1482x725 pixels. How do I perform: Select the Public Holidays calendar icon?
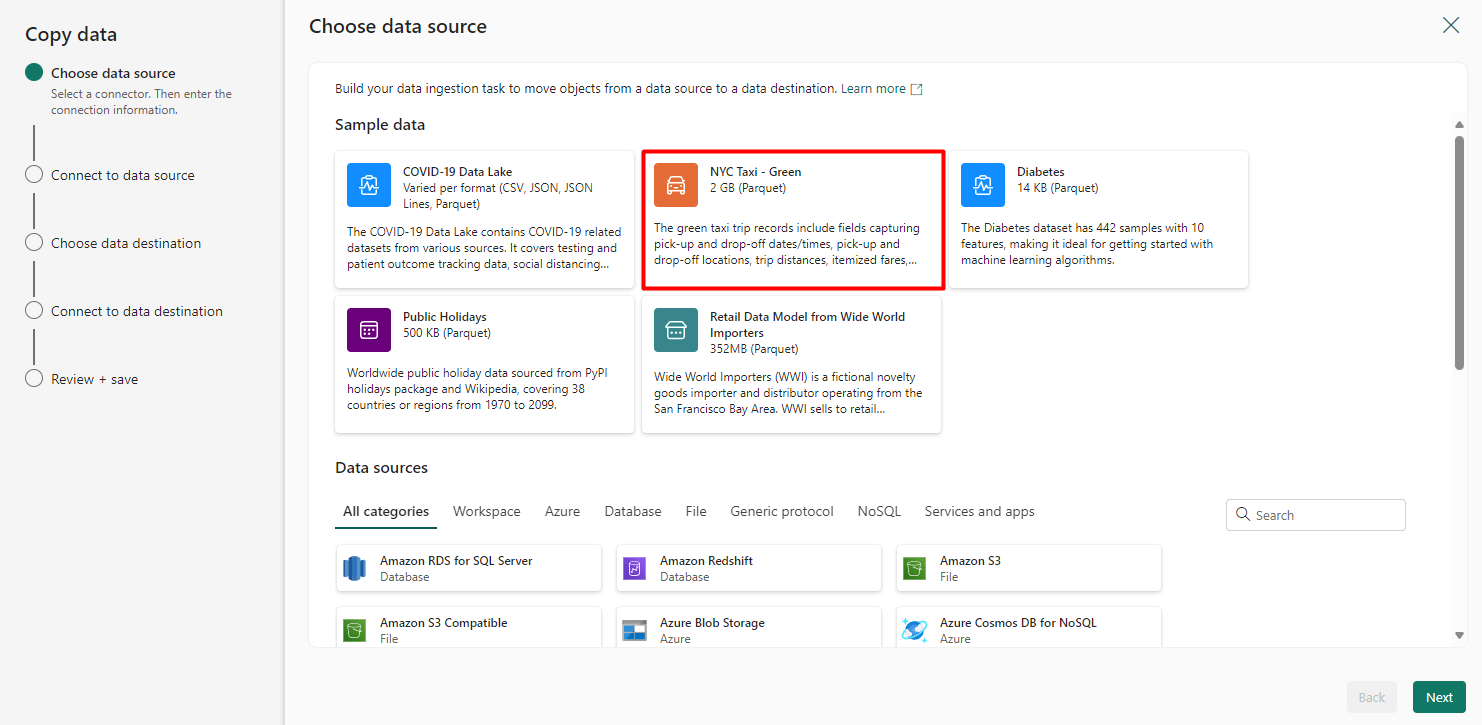pyautogui.click(x=369, y=330)
